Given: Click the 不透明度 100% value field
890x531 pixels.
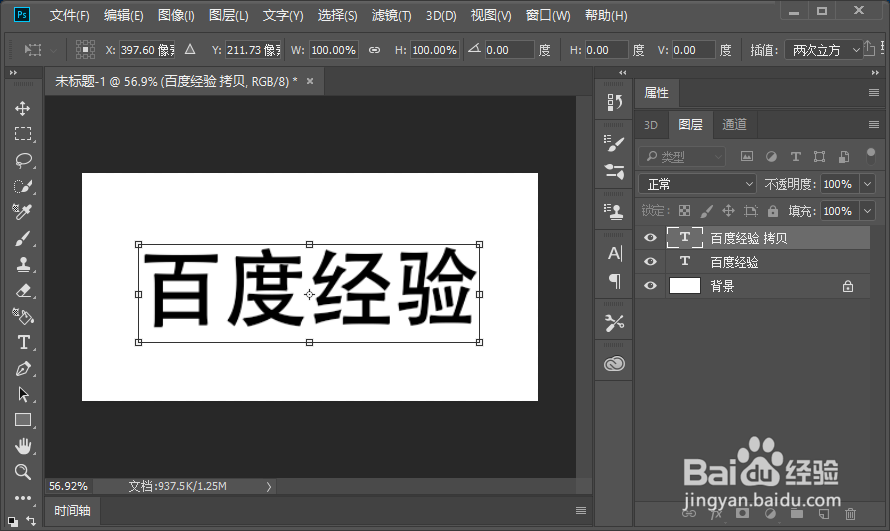Looking at the screenshot, I should click(838, 184).
